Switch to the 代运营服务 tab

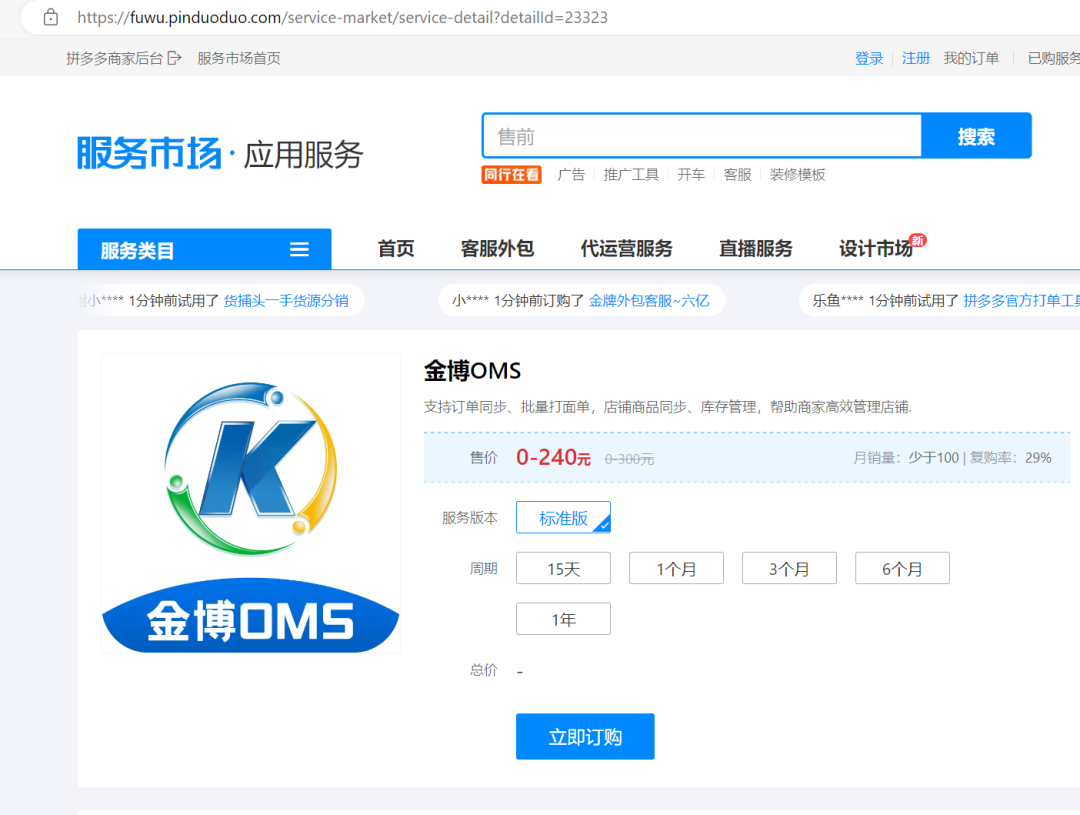(627, 249)
